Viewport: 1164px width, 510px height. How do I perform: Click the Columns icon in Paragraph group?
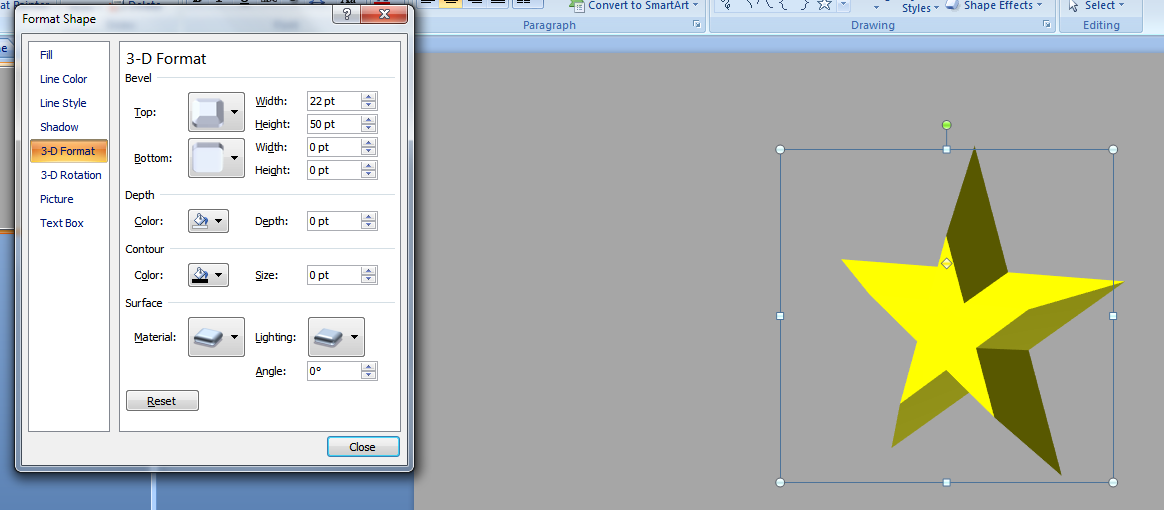click(528, 3)
